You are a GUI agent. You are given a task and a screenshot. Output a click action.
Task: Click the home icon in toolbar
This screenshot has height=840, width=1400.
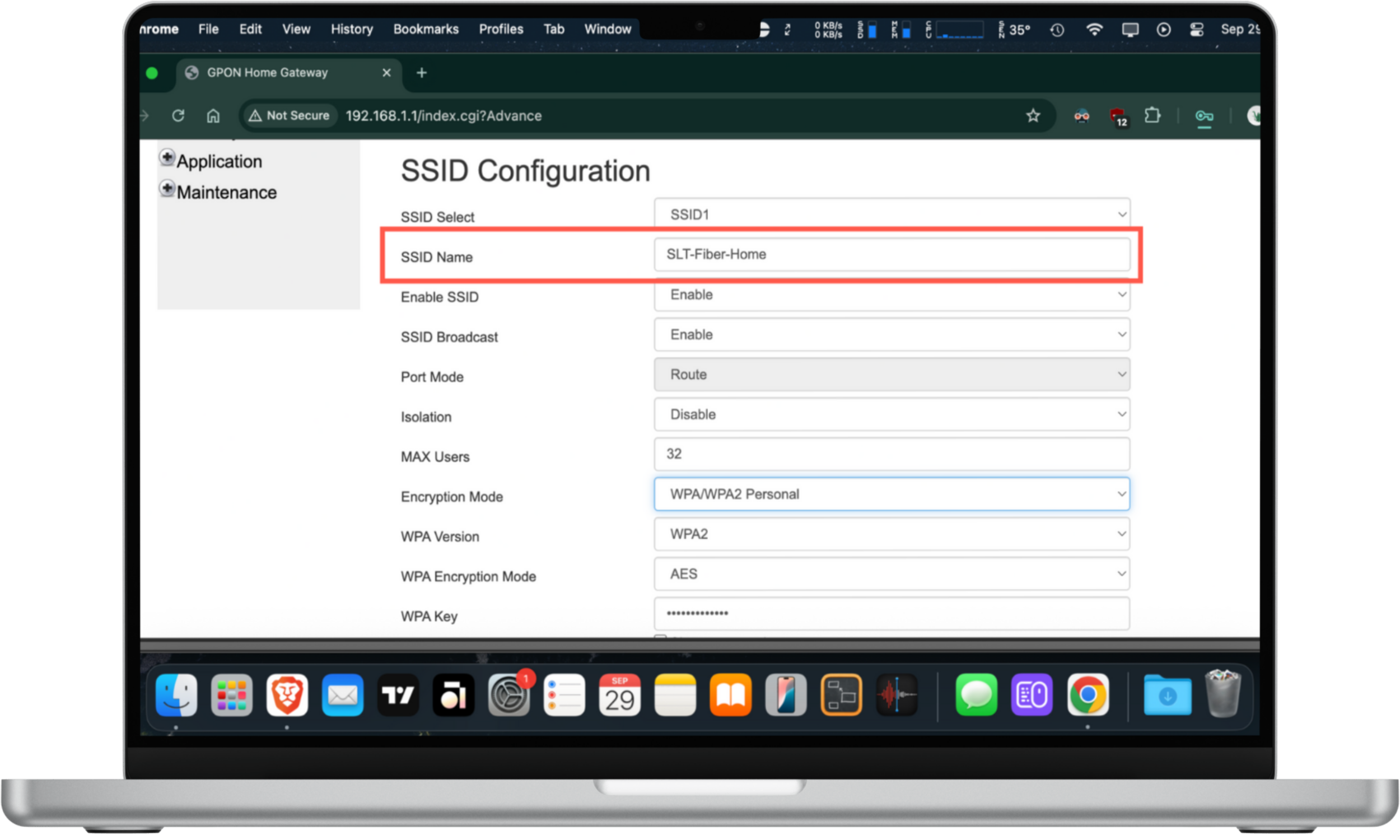(x=213, y=116)
